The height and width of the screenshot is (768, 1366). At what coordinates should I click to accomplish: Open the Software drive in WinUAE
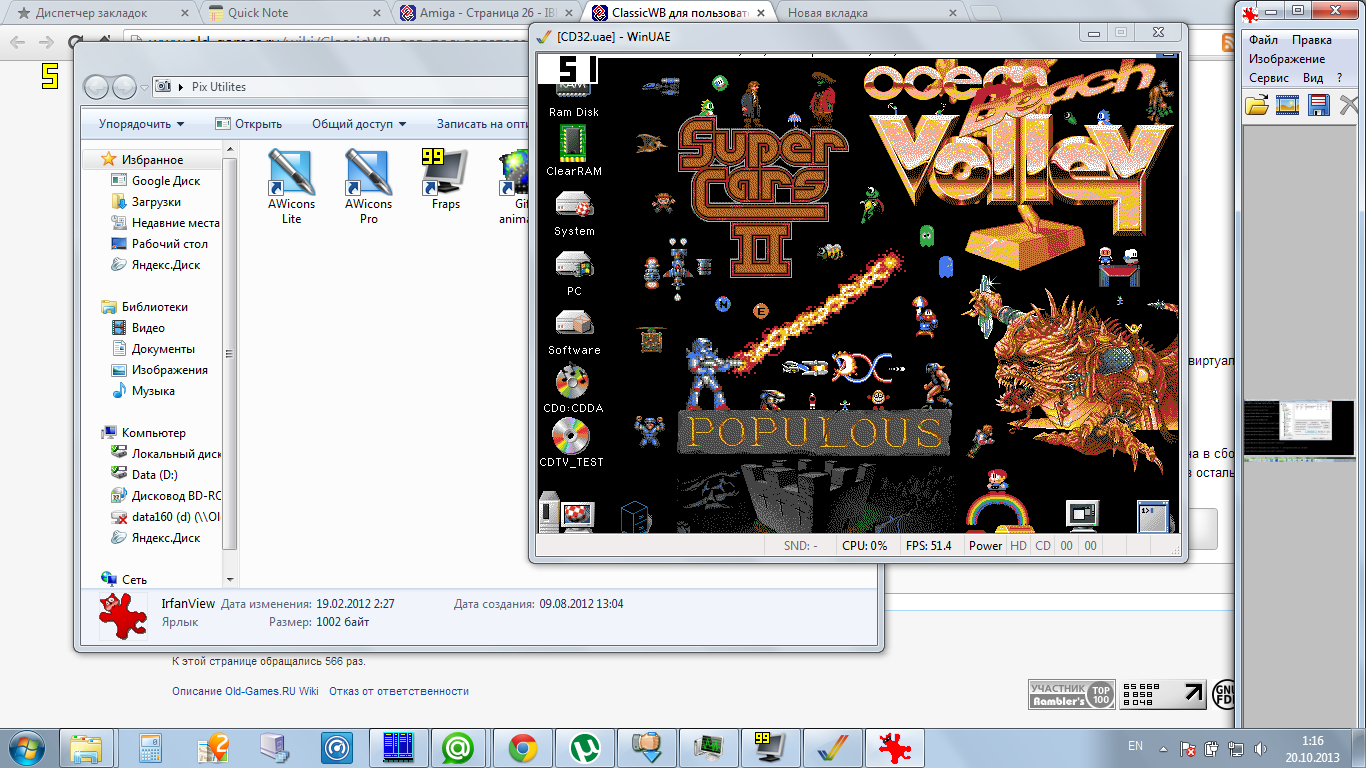tap(574, 332)
